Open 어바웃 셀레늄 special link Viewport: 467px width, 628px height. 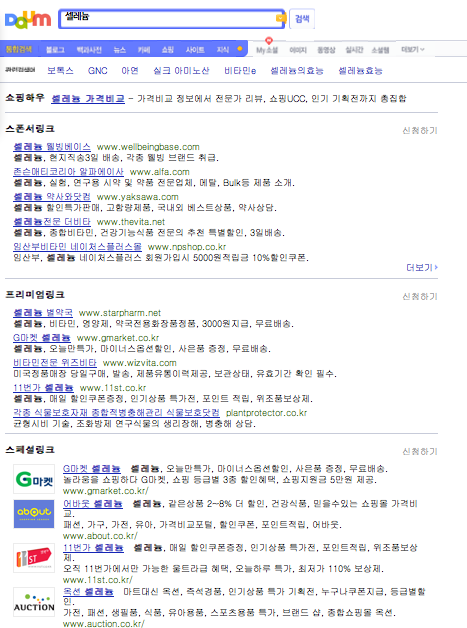[93, 504]
